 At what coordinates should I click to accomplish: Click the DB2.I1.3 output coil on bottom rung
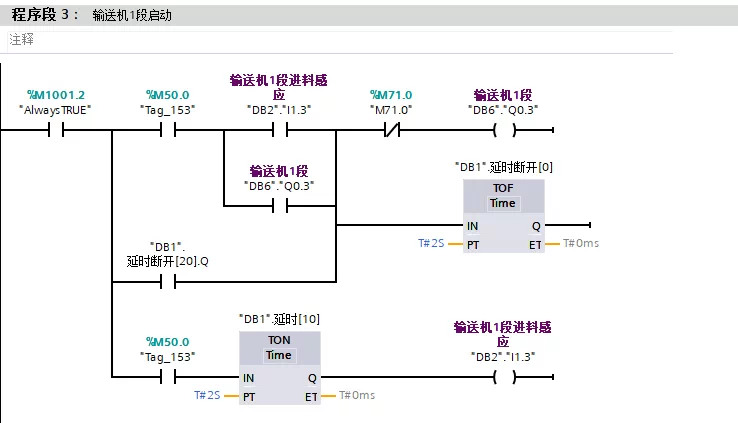point(504,377)
